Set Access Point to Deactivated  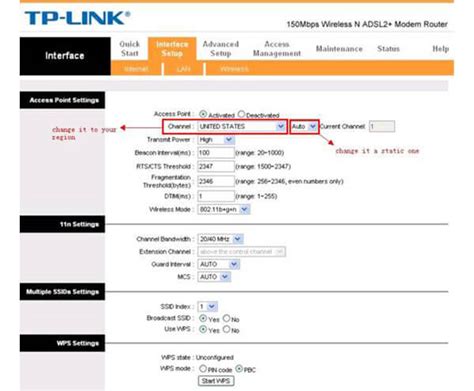click(241, 114)
